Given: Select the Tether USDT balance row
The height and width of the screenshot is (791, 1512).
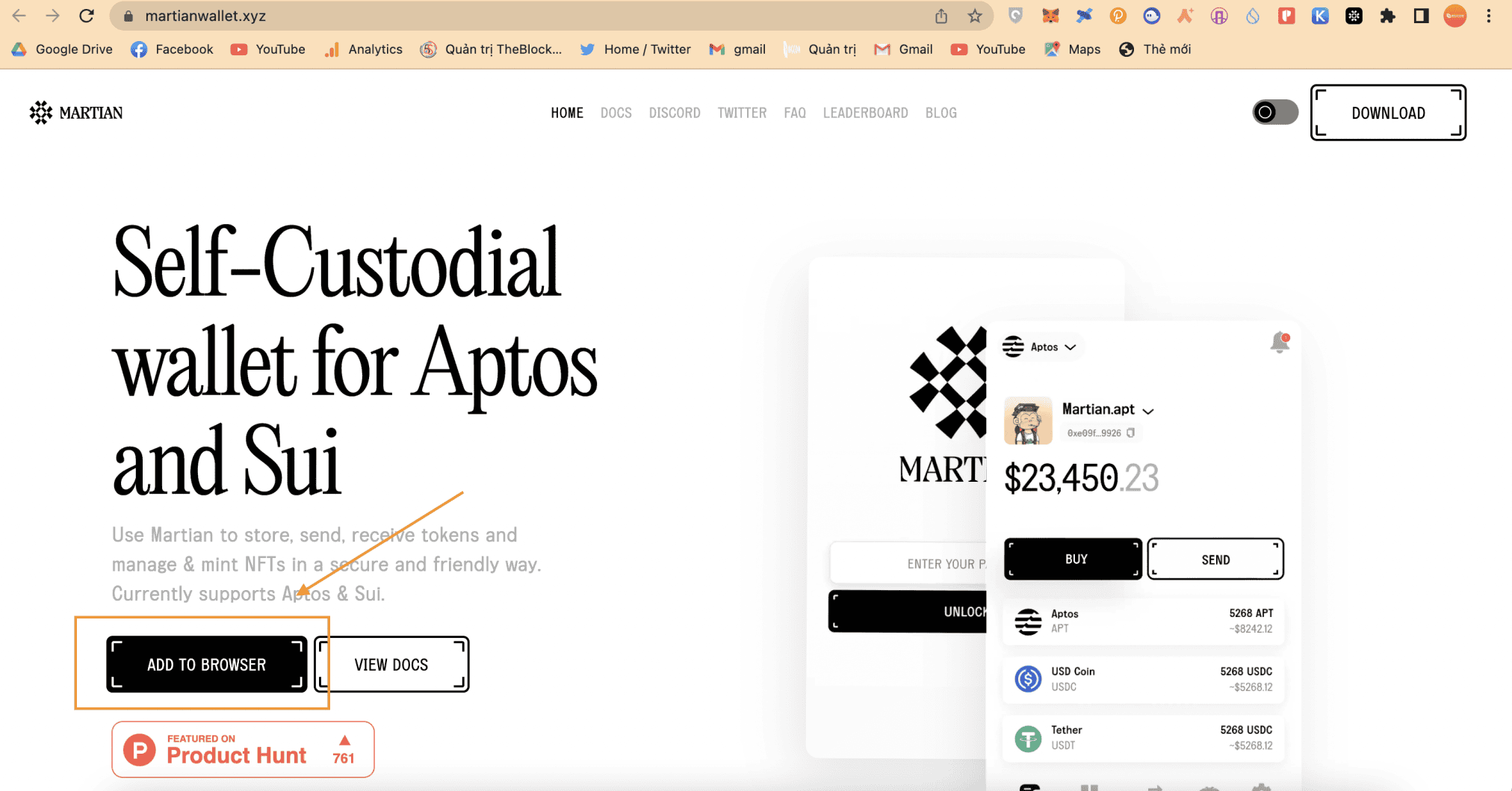Looking at the screenshot, I should coord(1143,738).
